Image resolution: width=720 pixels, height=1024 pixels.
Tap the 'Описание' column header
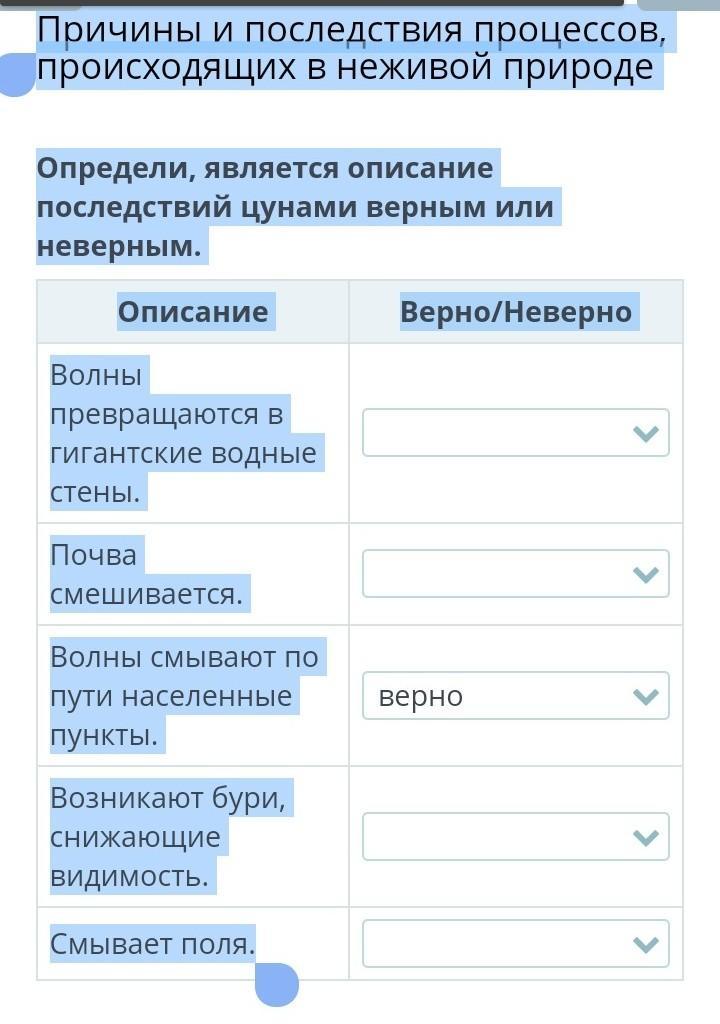pos(193,312)
